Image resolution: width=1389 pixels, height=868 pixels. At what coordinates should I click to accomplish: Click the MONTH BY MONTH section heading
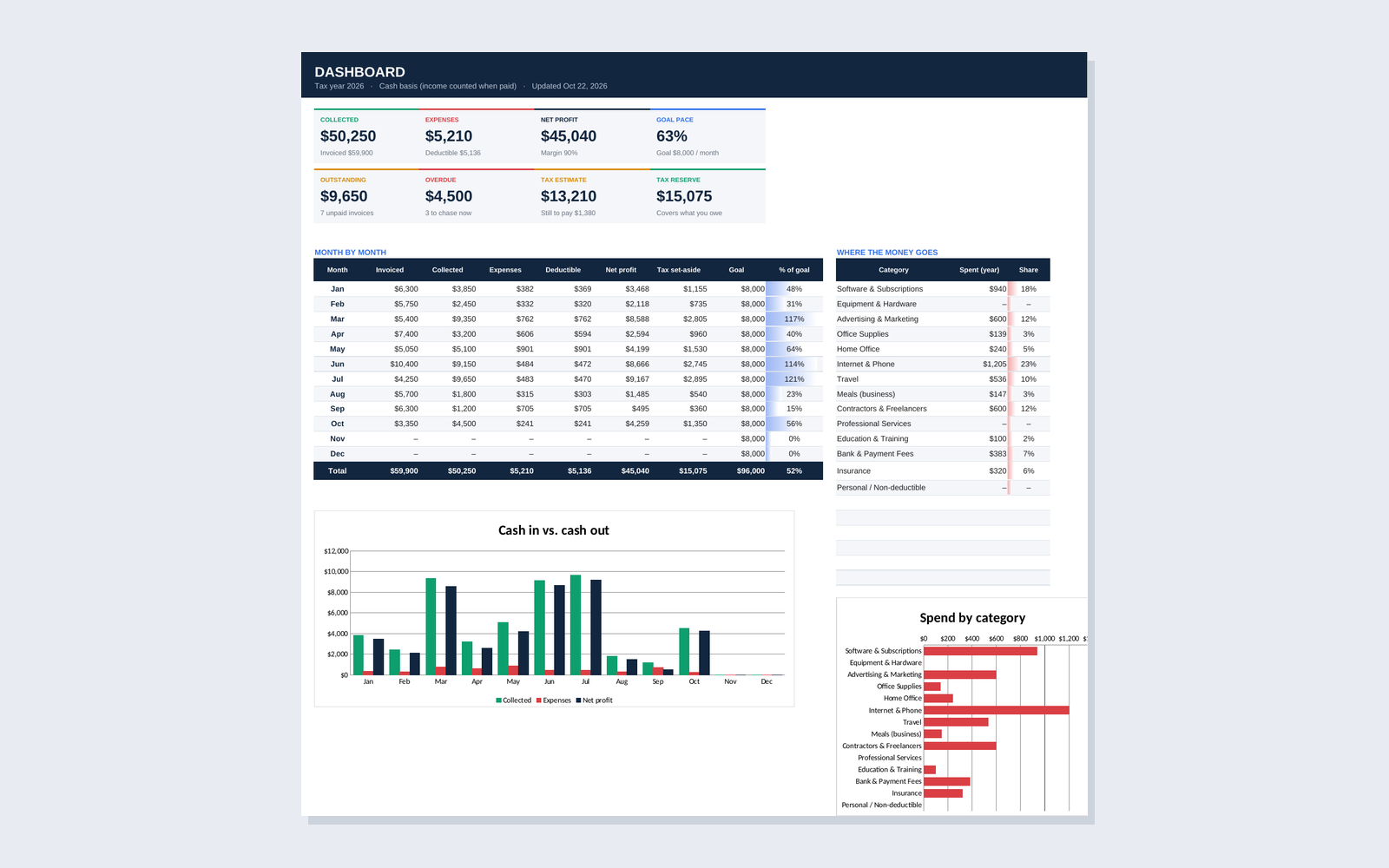[350, 253]
